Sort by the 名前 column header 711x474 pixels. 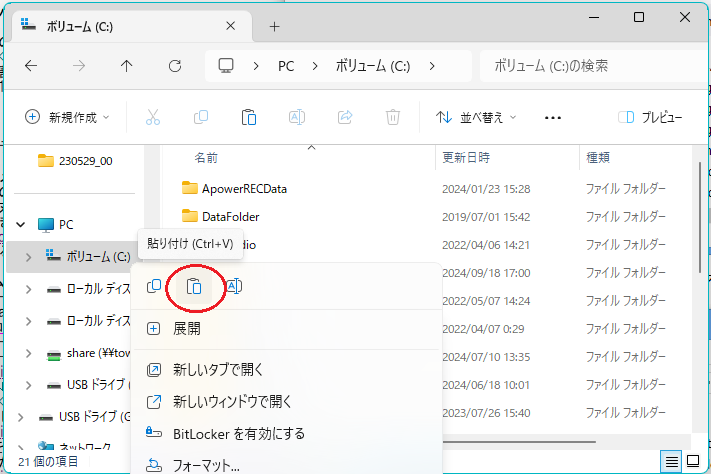pyautogui.click(x=206, y=158)
